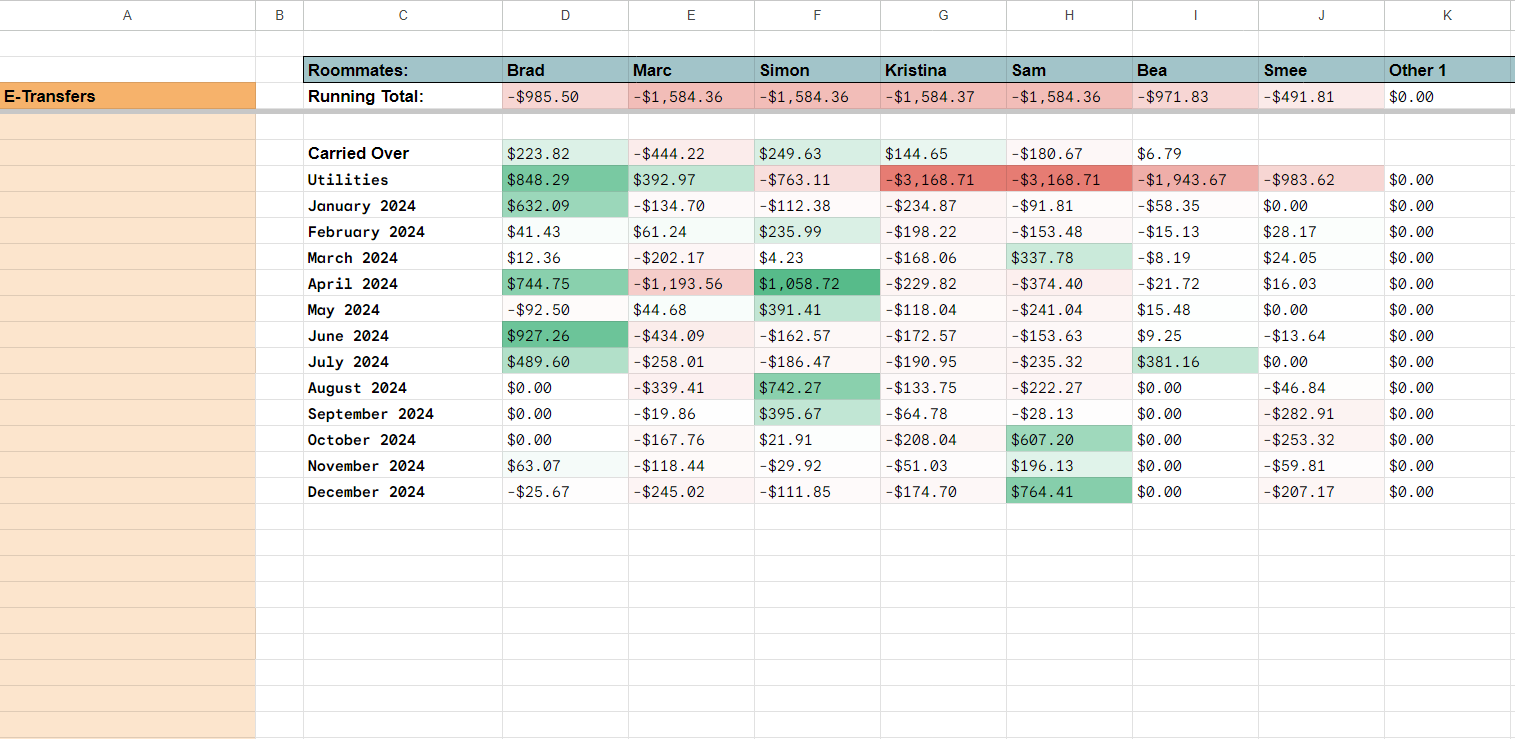
Task: Select column D header
Action: point(565,15)
